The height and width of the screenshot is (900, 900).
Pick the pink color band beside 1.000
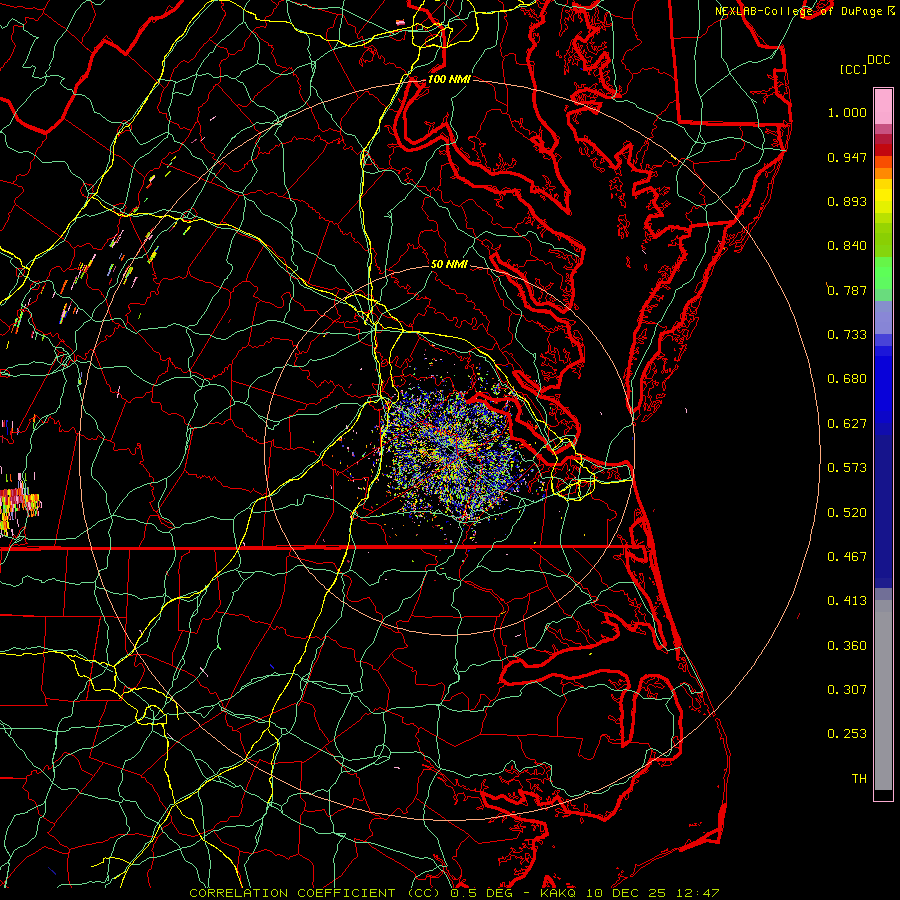click(883, 107)
